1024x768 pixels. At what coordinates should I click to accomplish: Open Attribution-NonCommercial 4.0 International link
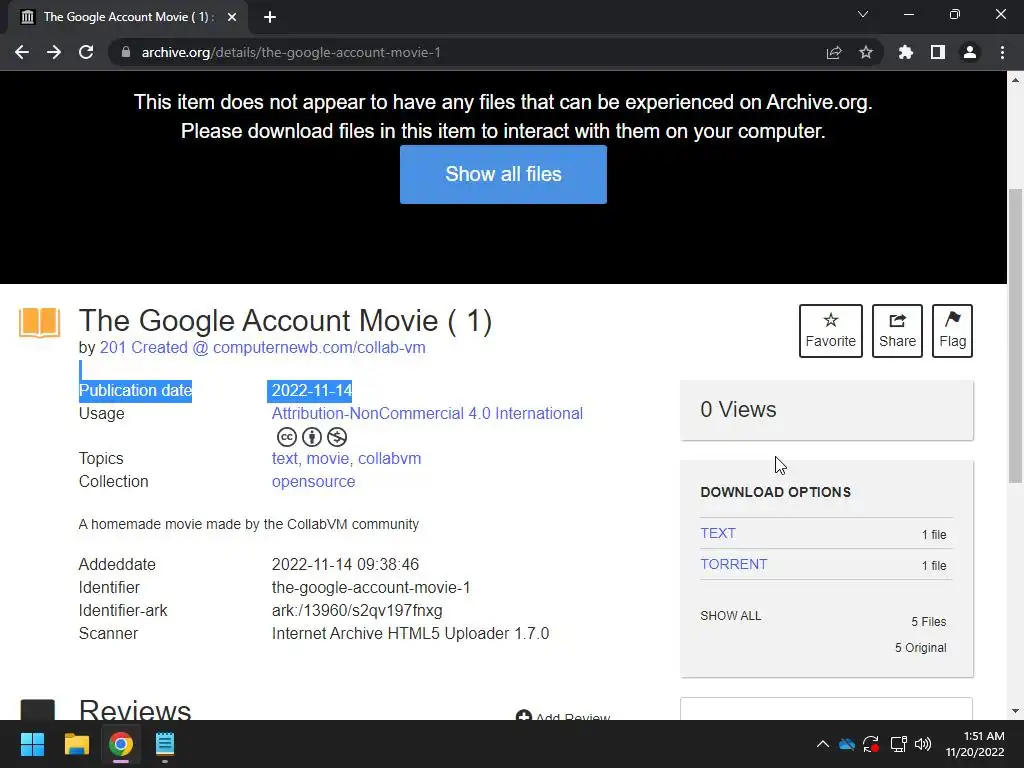tap(427, 413)
